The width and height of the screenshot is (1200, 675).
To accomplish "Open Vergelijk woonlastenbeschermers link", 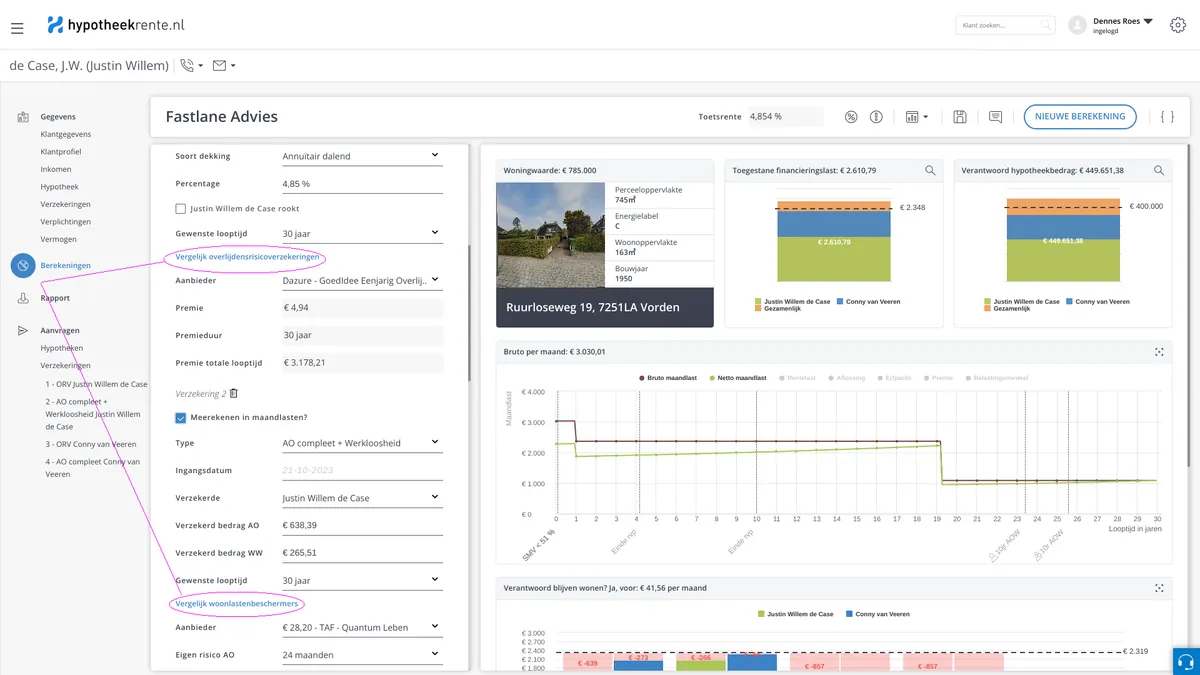I will click(237, 604).
